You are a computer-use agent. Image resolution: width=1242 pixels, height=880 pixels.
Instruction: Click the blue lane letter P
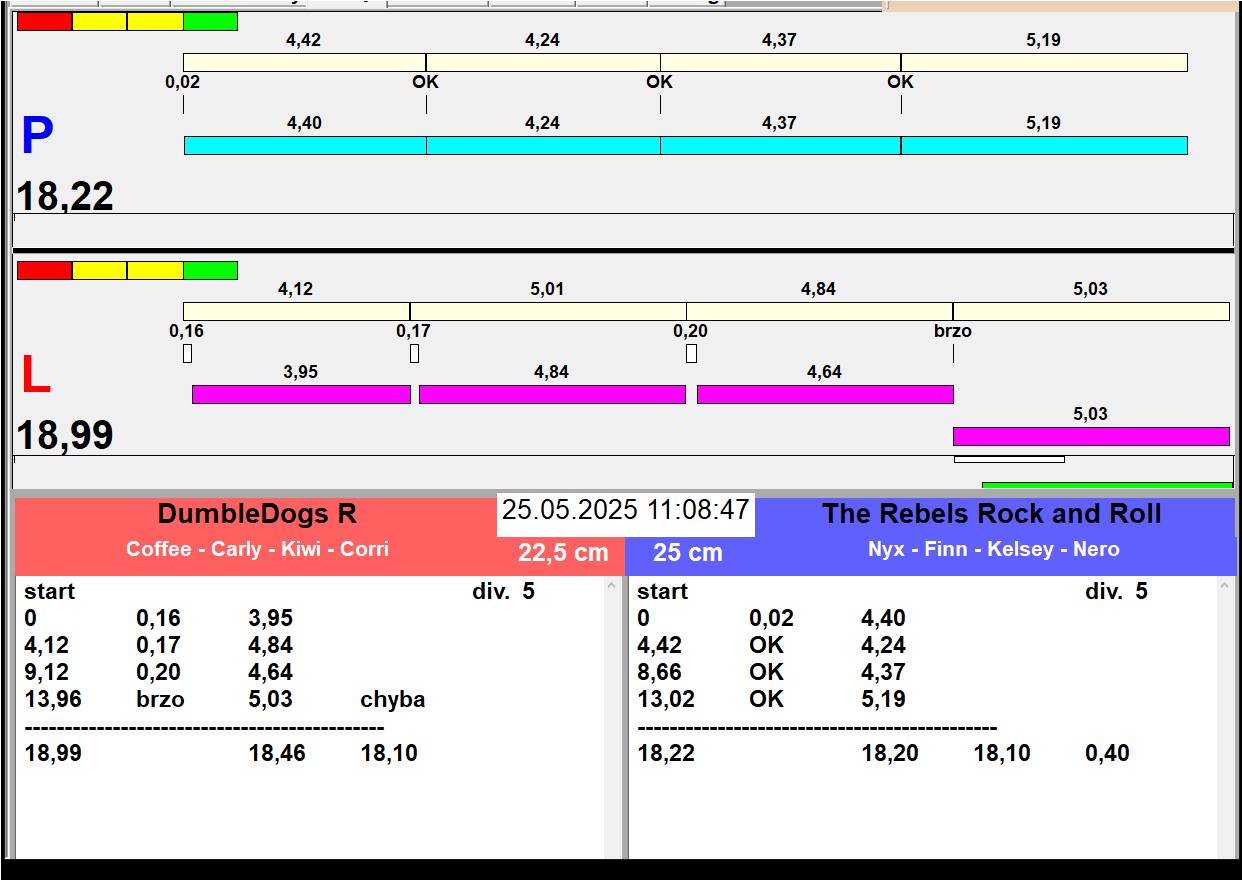[x=37, y=137]
